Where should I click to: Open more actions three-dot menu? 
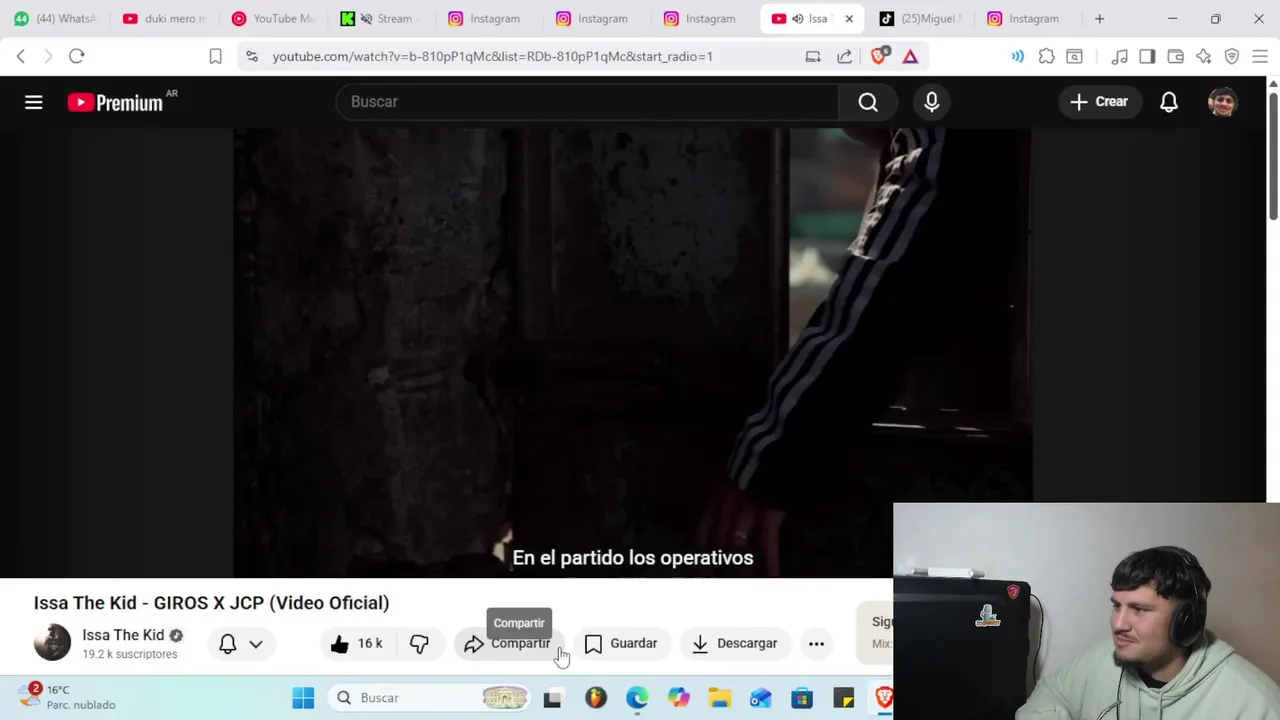pyautogui.click(x=816, y=644)
